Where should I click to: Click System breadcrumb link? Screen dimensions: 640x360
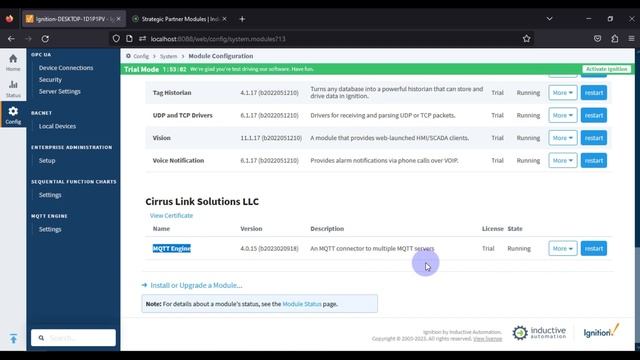[168, 56]
